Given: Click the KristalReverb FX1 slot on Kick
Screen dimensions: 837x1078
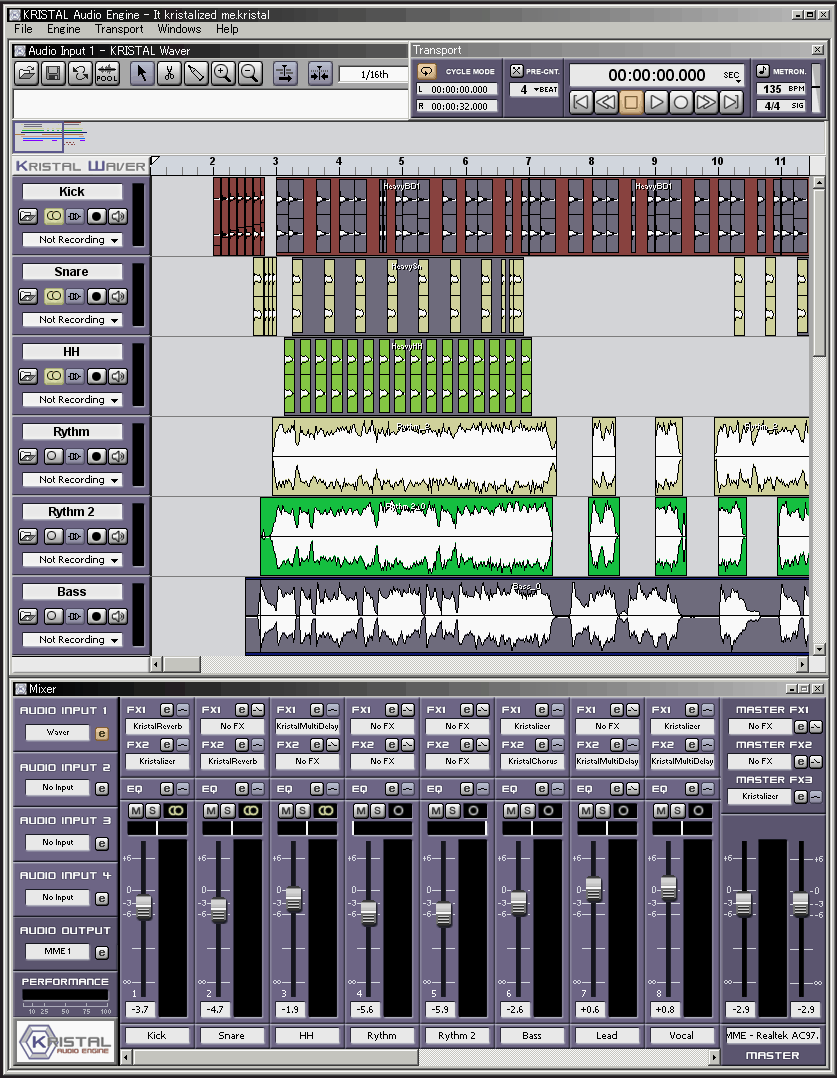Looking at the screenshot, I should point(156,726).
